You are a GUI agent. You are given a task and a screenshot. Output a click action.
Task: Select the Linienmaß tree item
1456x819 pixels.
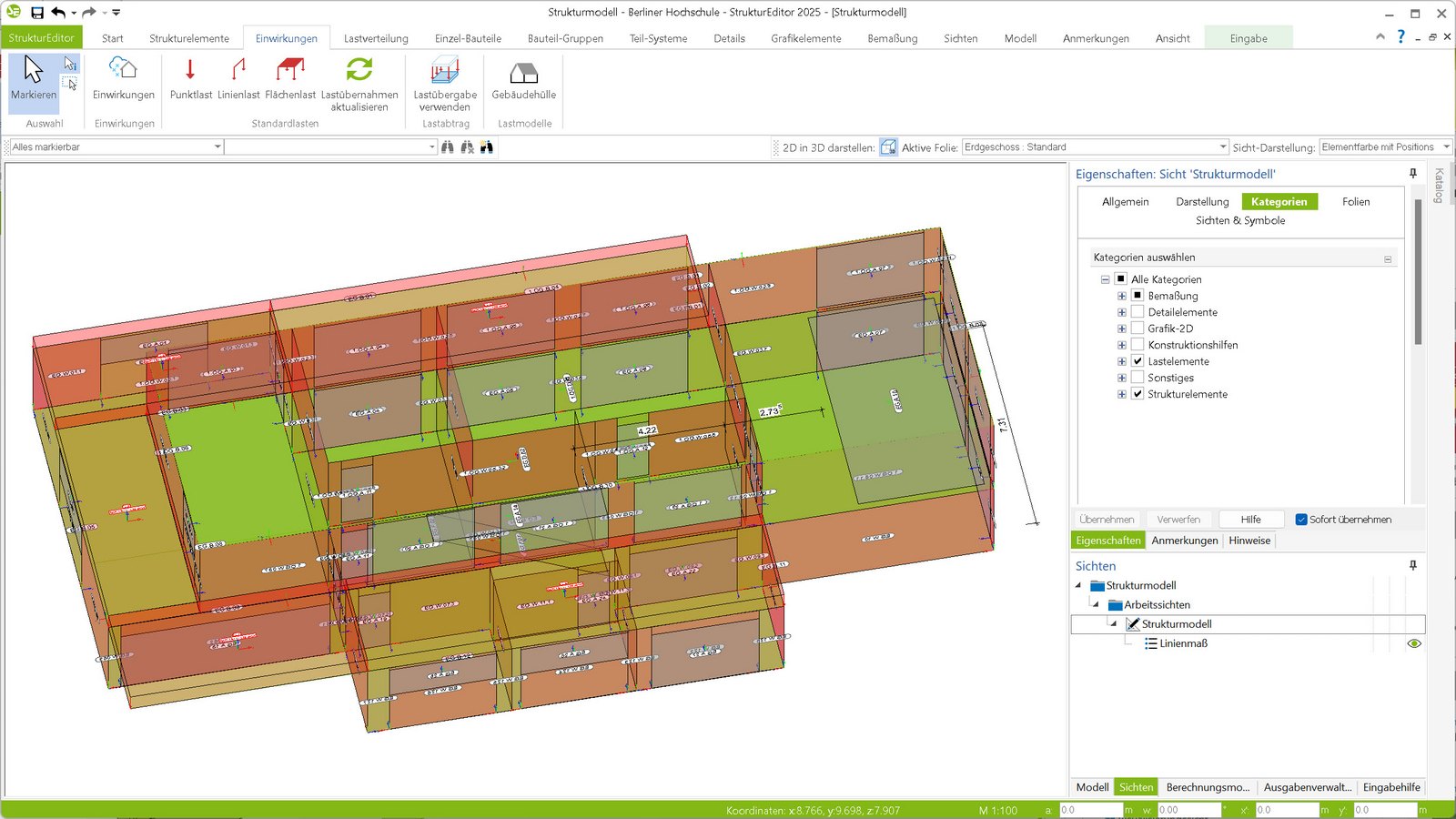[x=1183, y=643]
